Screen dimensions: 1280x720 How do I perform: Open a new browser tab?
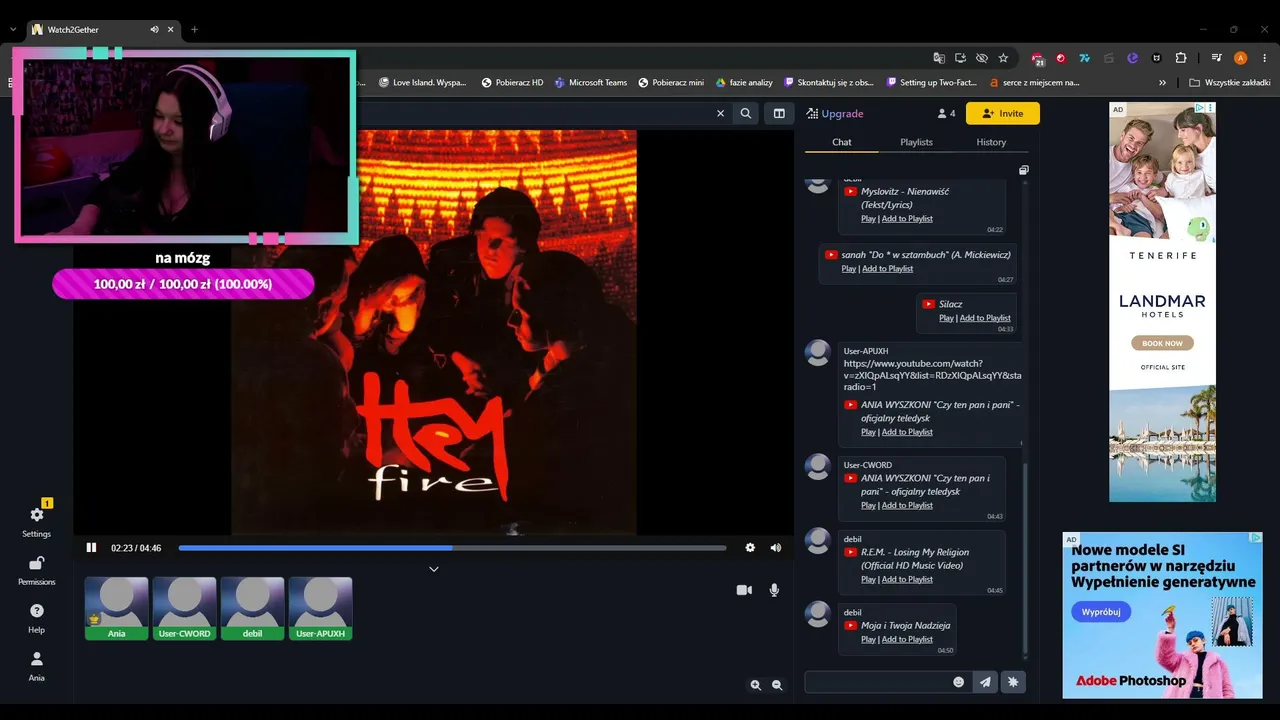pyautogui.click(x=194, y=30)
